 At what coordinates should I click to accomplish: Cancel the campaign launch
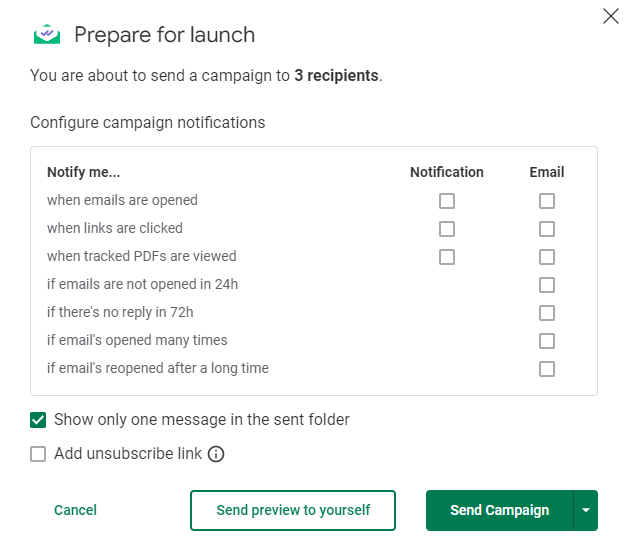pos(75,510)
